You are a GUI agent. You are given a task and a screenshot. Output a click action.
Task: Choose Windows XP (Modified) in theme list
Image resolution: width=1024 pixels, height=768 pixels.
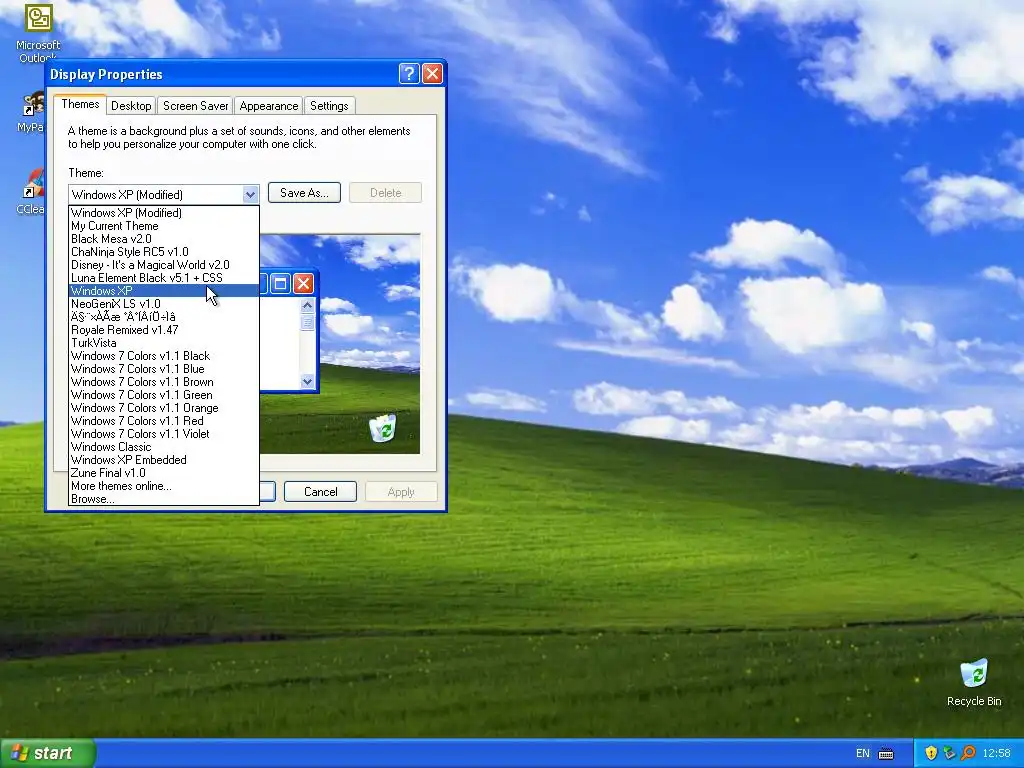163,213
